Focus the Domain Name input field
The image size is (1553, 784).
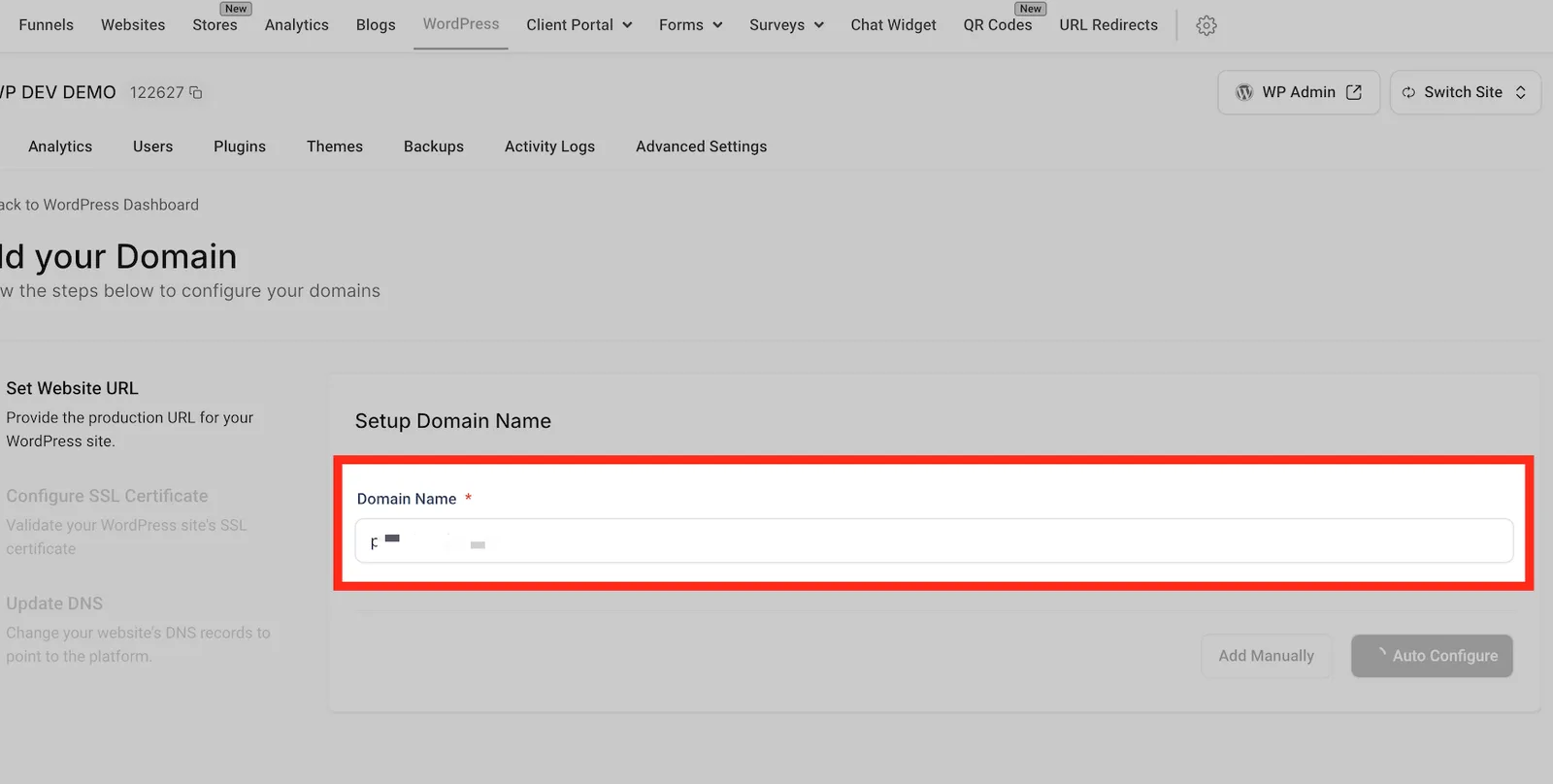pos(934,540)
